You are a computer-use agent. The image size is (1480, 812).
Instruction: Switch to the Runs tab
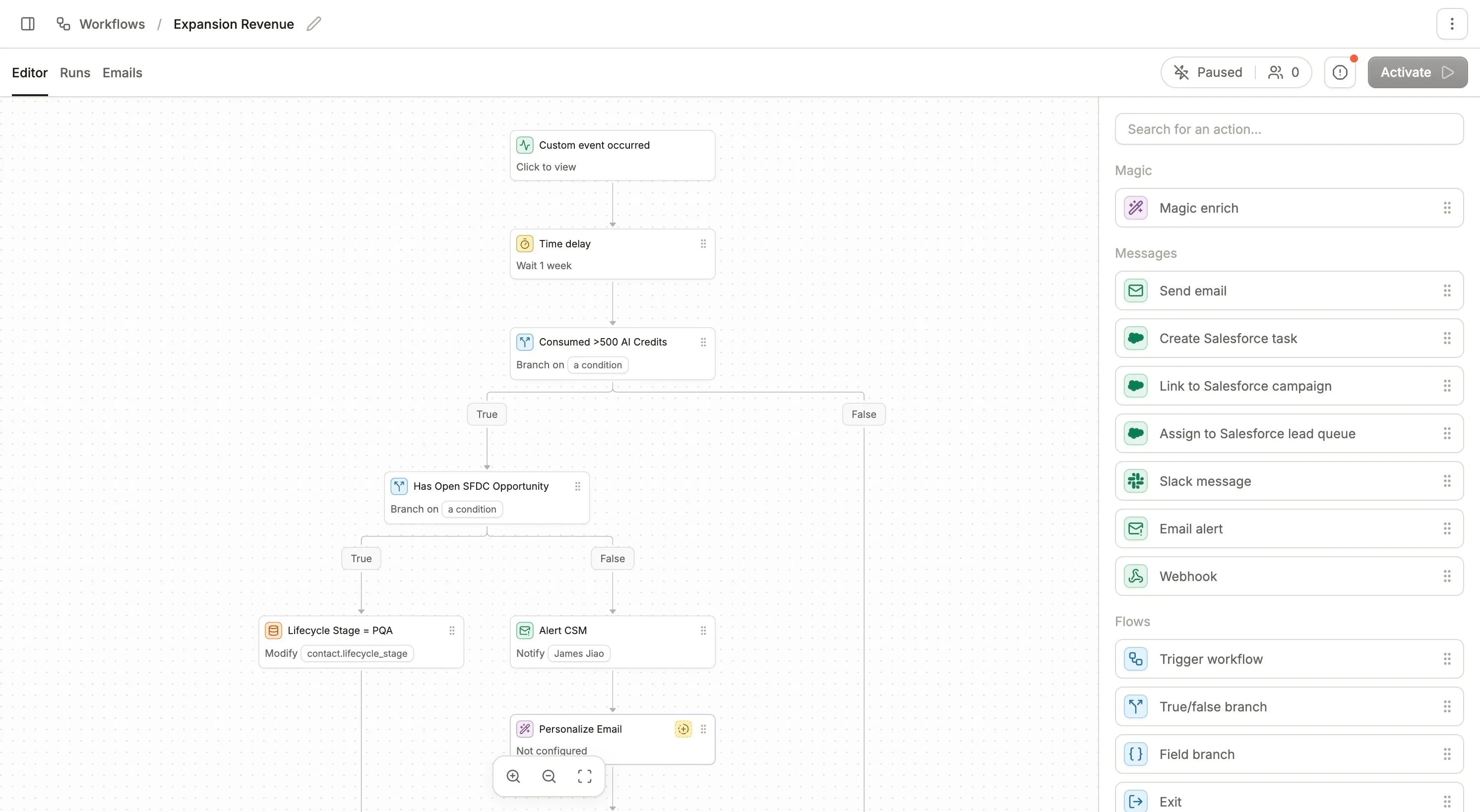coord(75,73)
